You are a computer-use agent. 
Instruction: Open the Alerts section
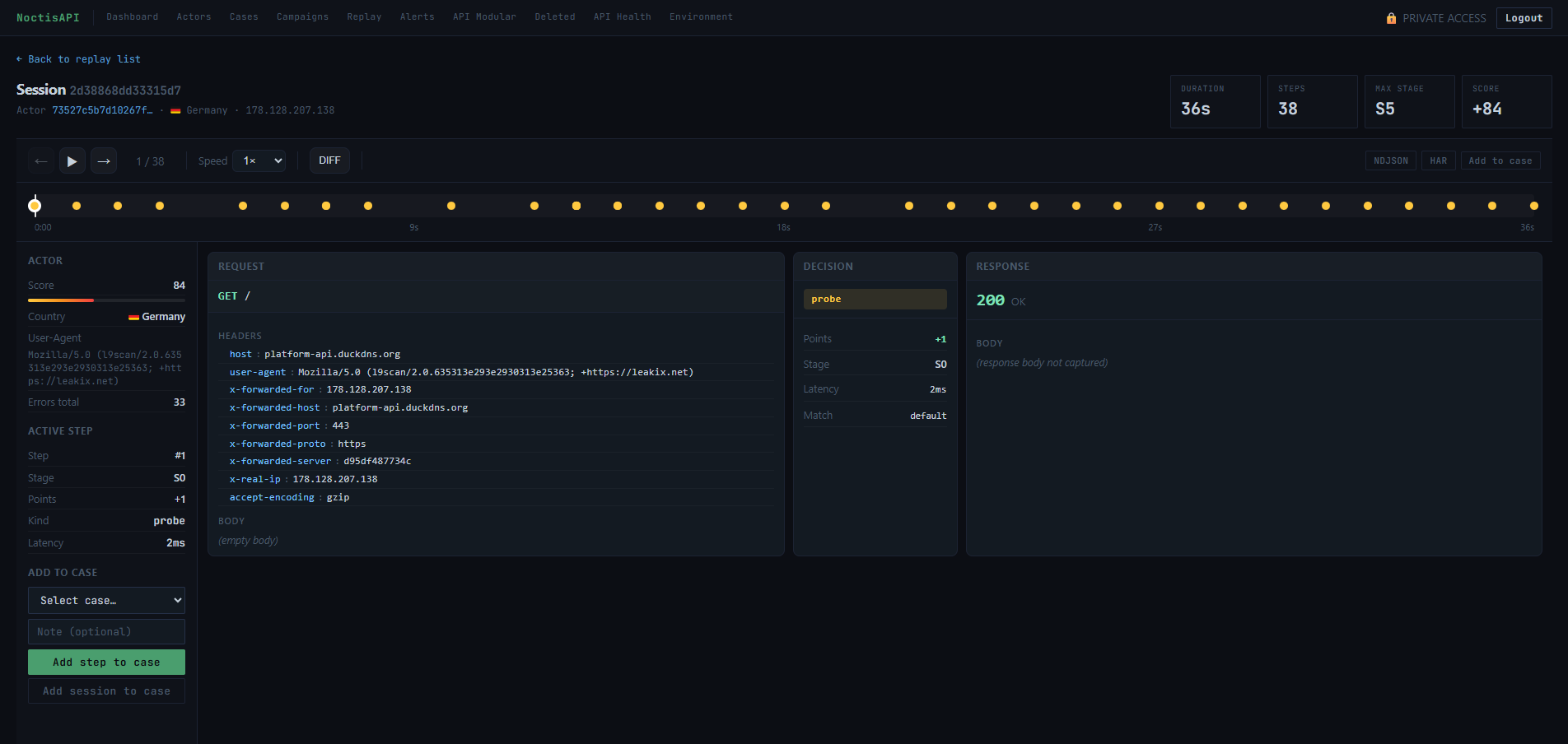click(417, 16)
